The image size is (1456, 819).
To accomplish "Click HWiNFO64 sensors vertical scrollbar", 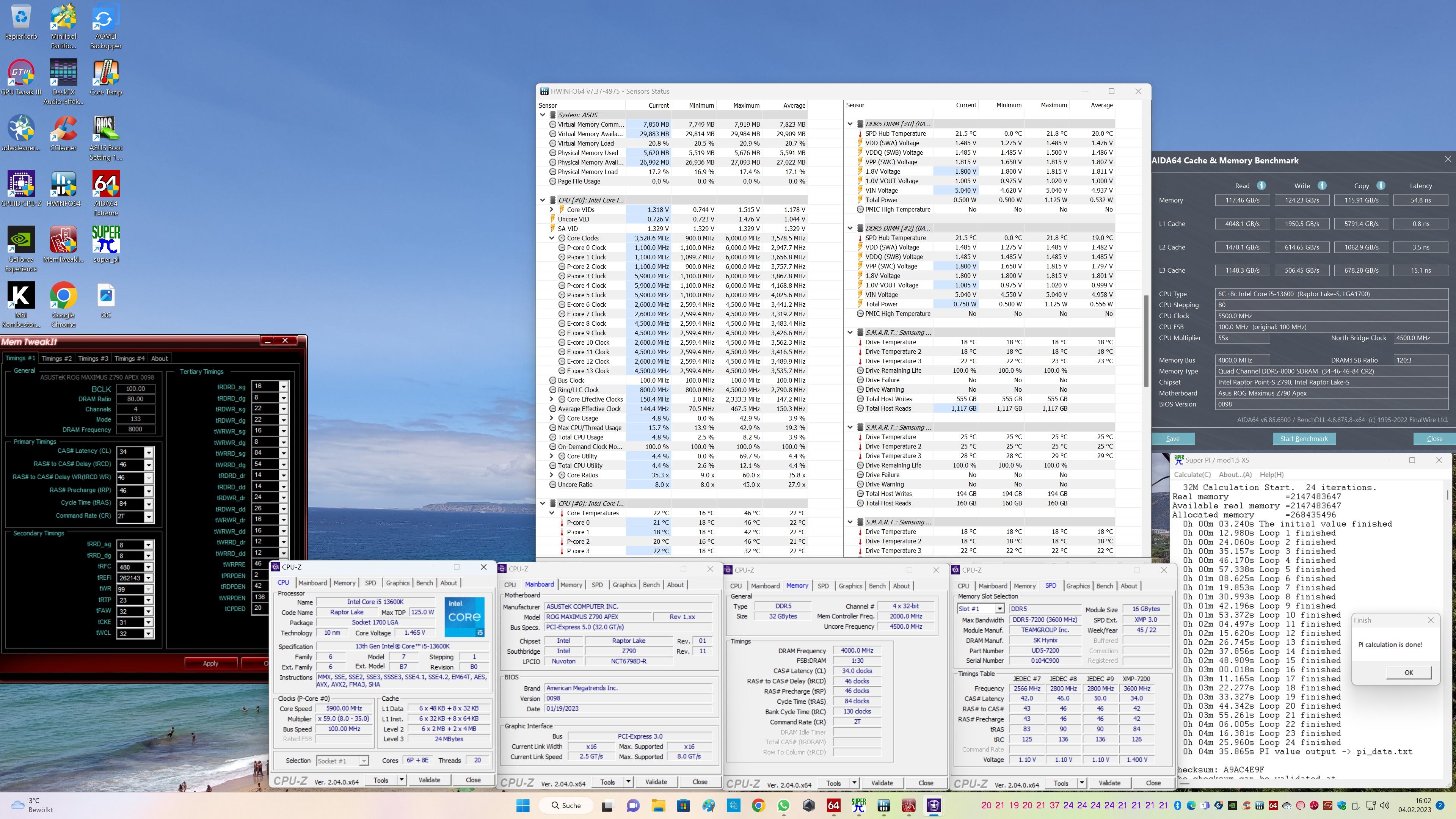I will [x=1146, y=341].
